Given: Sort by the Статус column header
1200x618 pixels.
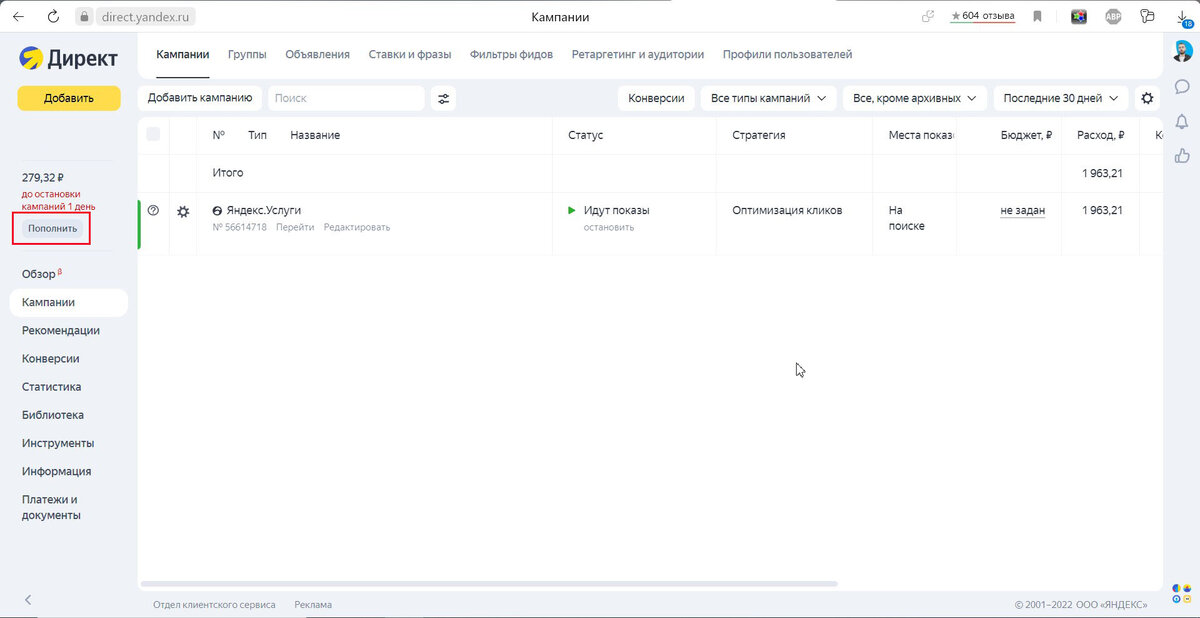Looking at the screenshot, I should pyautogui.click(x=585, y=135).
